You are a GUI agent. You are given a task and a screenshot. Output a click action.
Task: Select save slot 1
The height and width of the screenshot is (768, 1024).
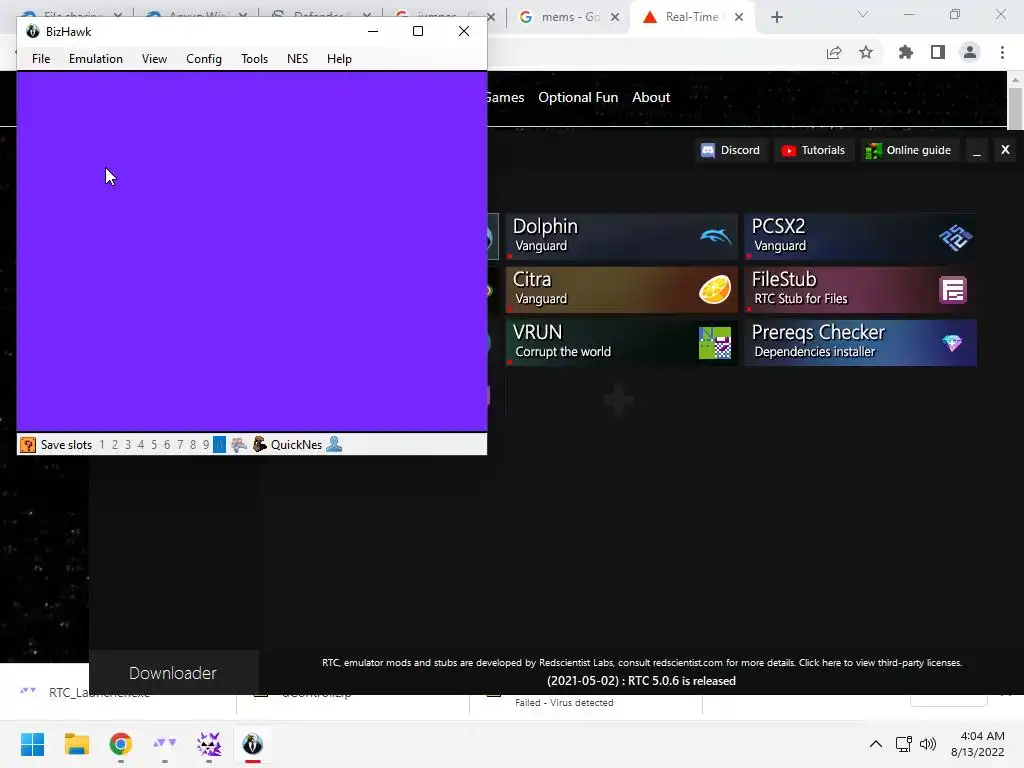102,445
